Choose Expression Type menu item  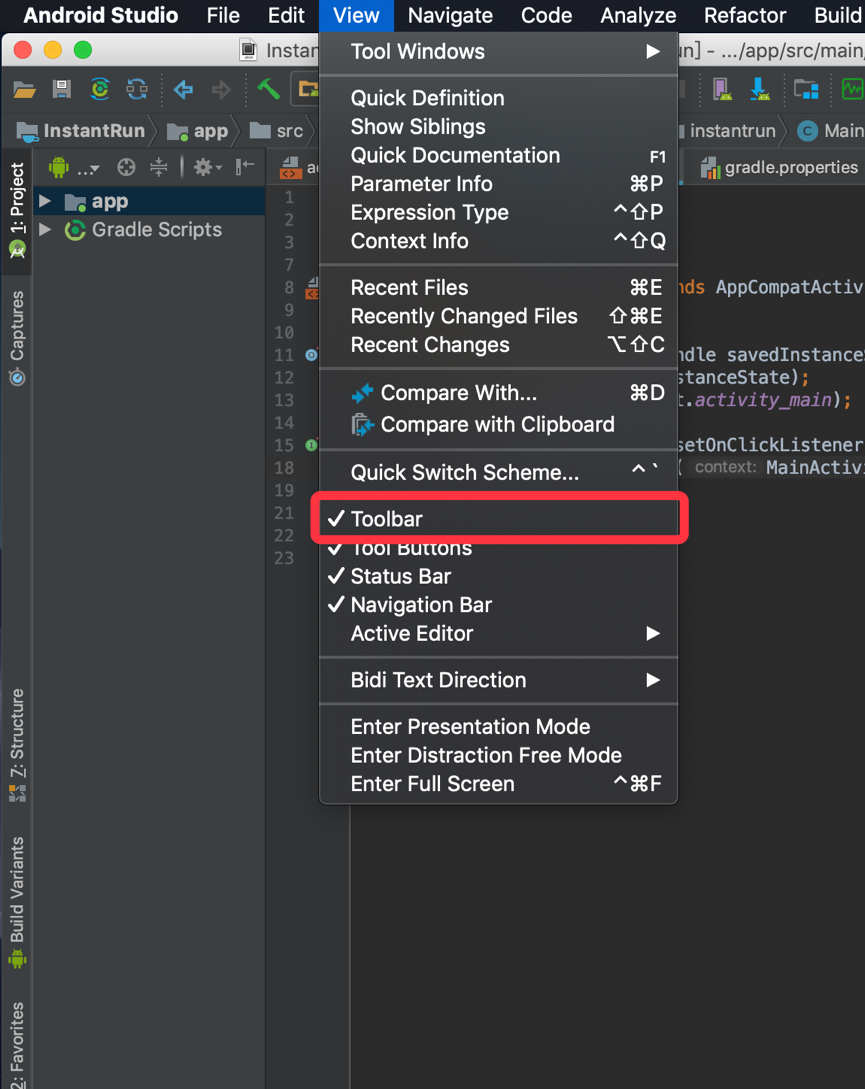tap(498, 212)
